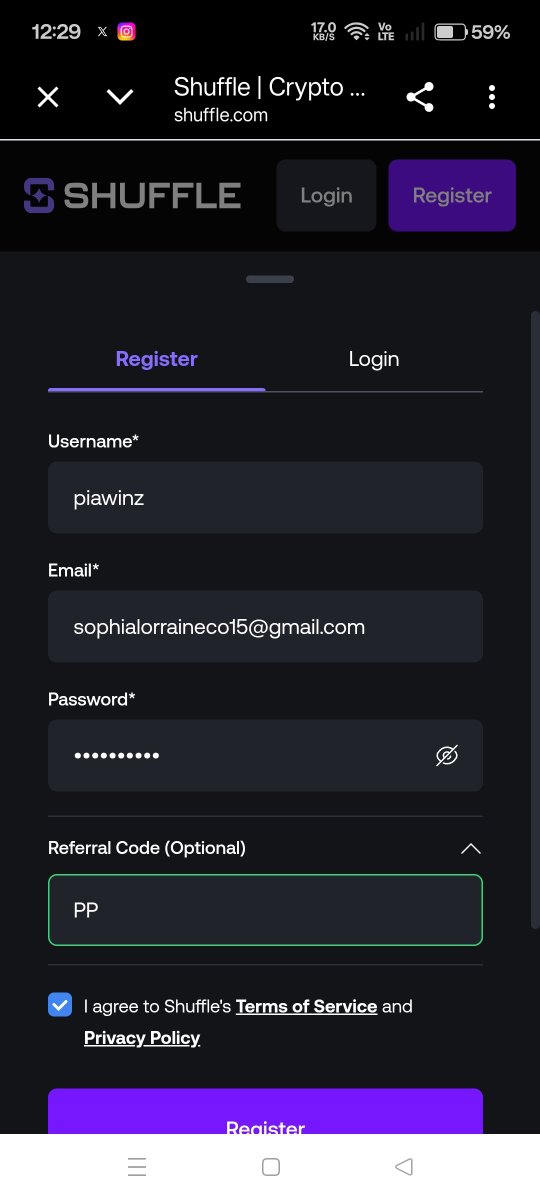Tap the sheet drag handle bar
This screenshot has width=540, height=1200.
point(270,279)
